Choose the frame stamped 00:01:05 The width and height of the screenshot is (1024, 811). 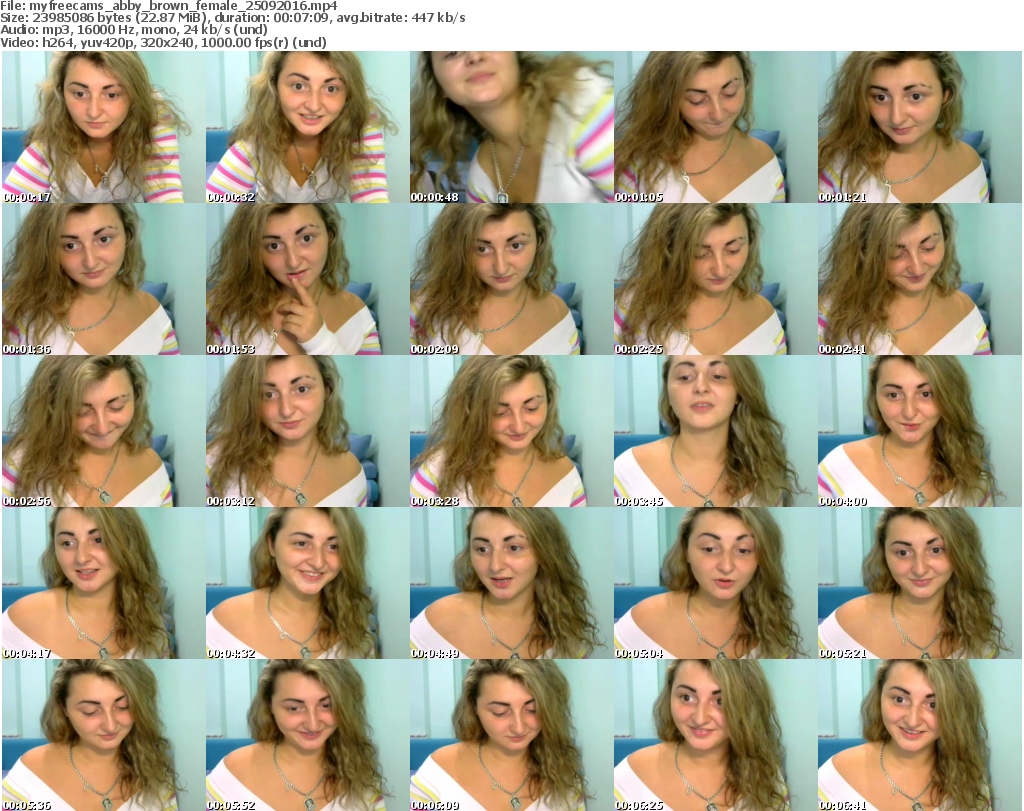click(715, 127)
